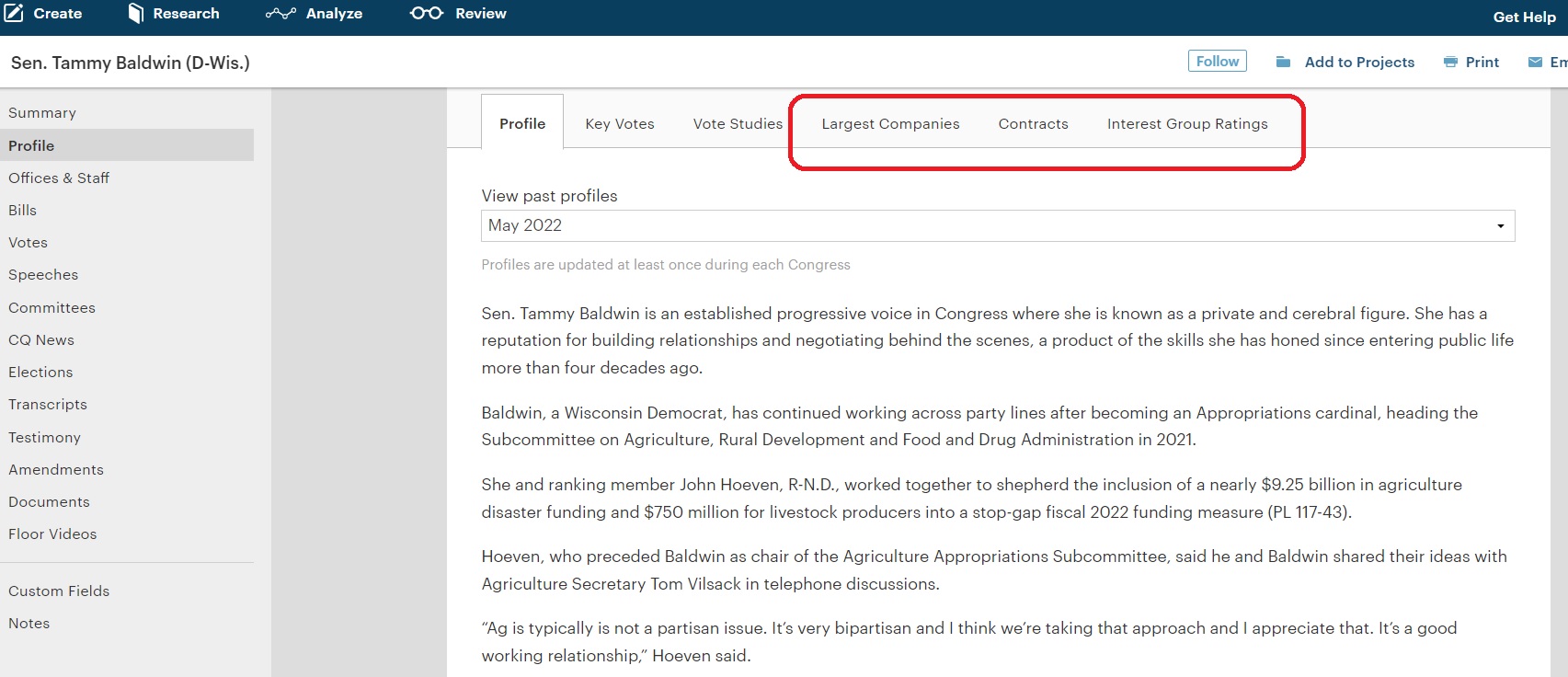Open the Interest Group Ratings tab

pyautogui.click(x=1186, y=123)
